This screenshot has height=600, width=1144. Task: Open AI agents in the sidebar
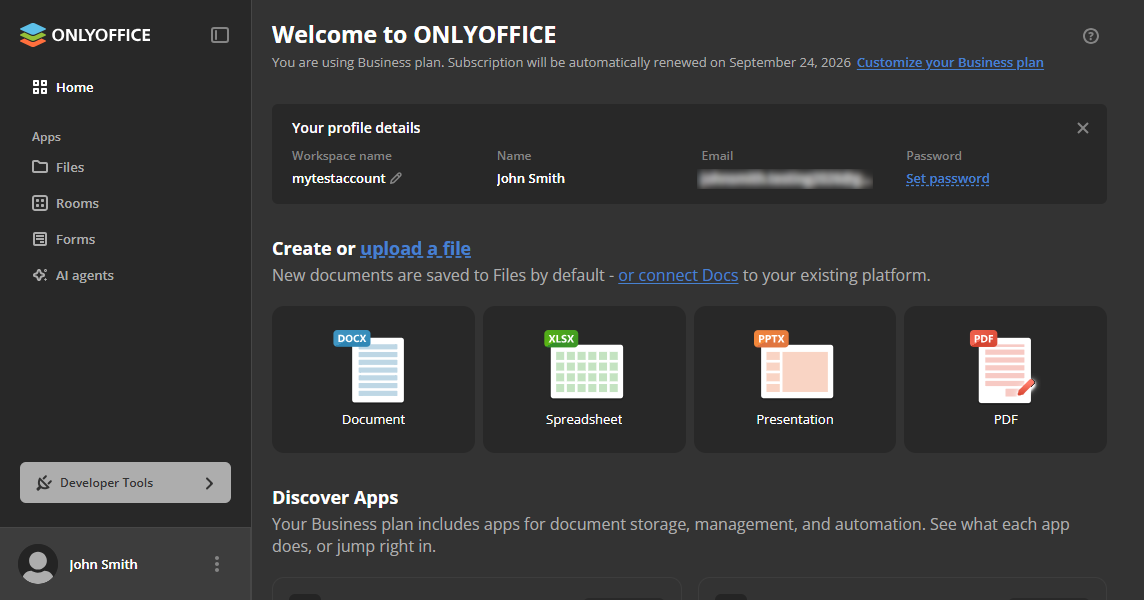click(73, 275)
